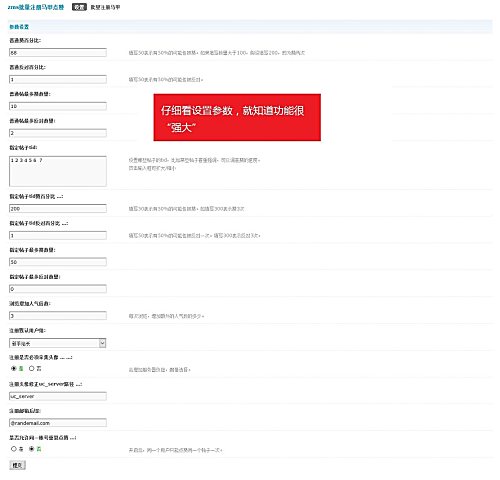The height and width of the screenshot is (480, 500).
Task: Open the default user group dropdown
Action: click(x=58, y=343)
